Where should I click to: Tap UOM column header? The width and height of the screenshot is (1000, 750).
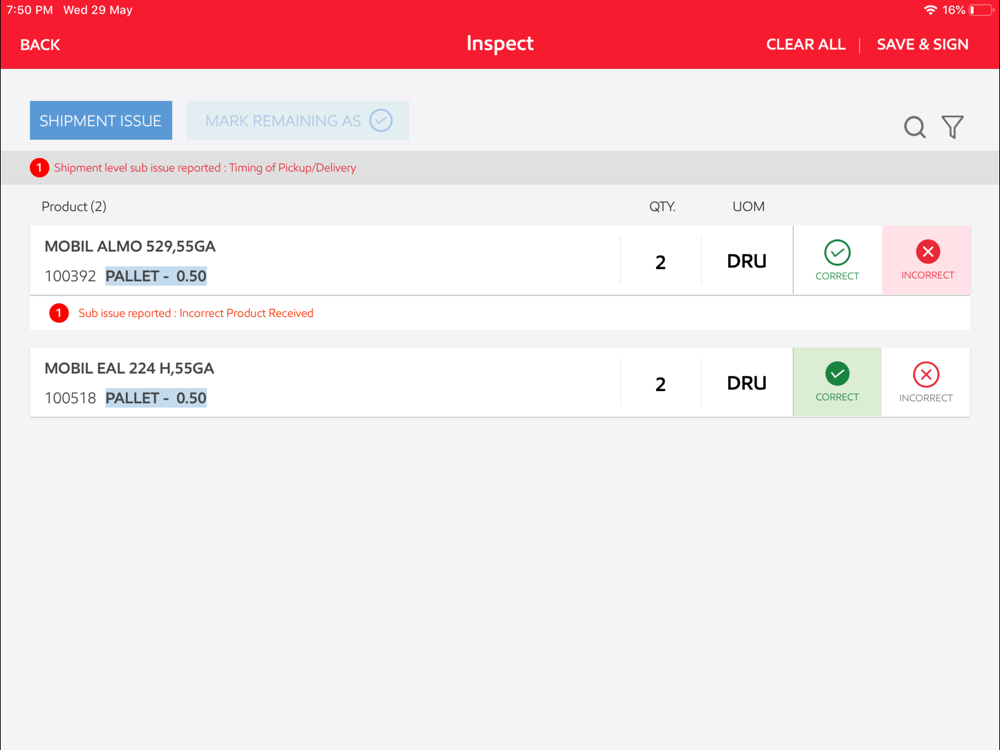[x=748, y=207]
